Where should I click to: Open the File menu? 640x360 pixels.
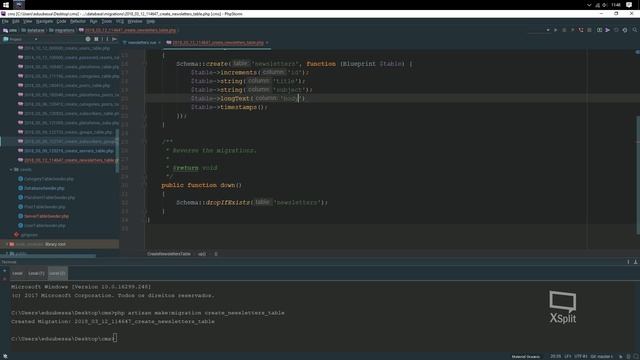(5, 21)
